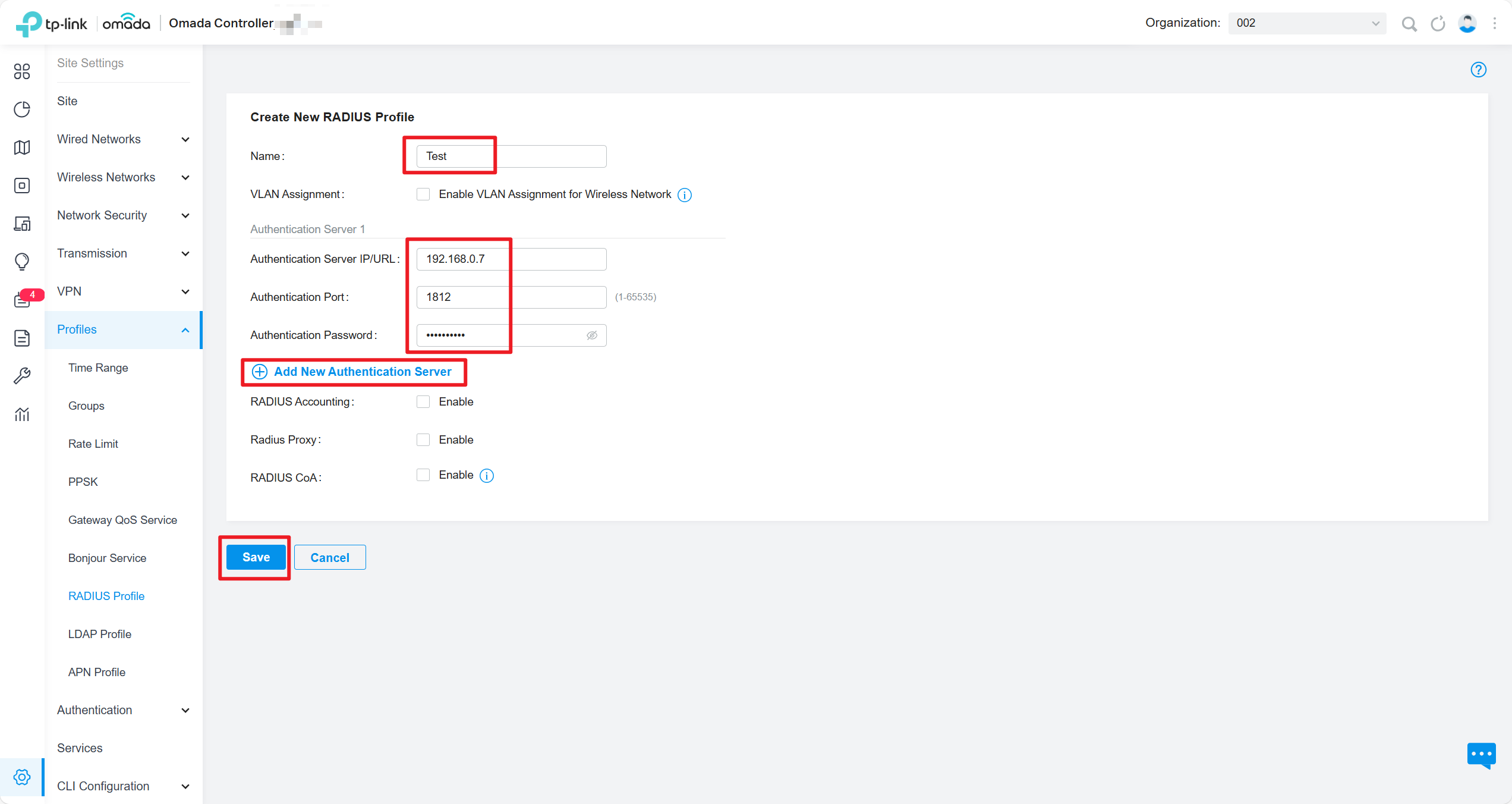1512x804 pixels.
Task: Open the Clients icon in left rail
Action: pos(22,224)
